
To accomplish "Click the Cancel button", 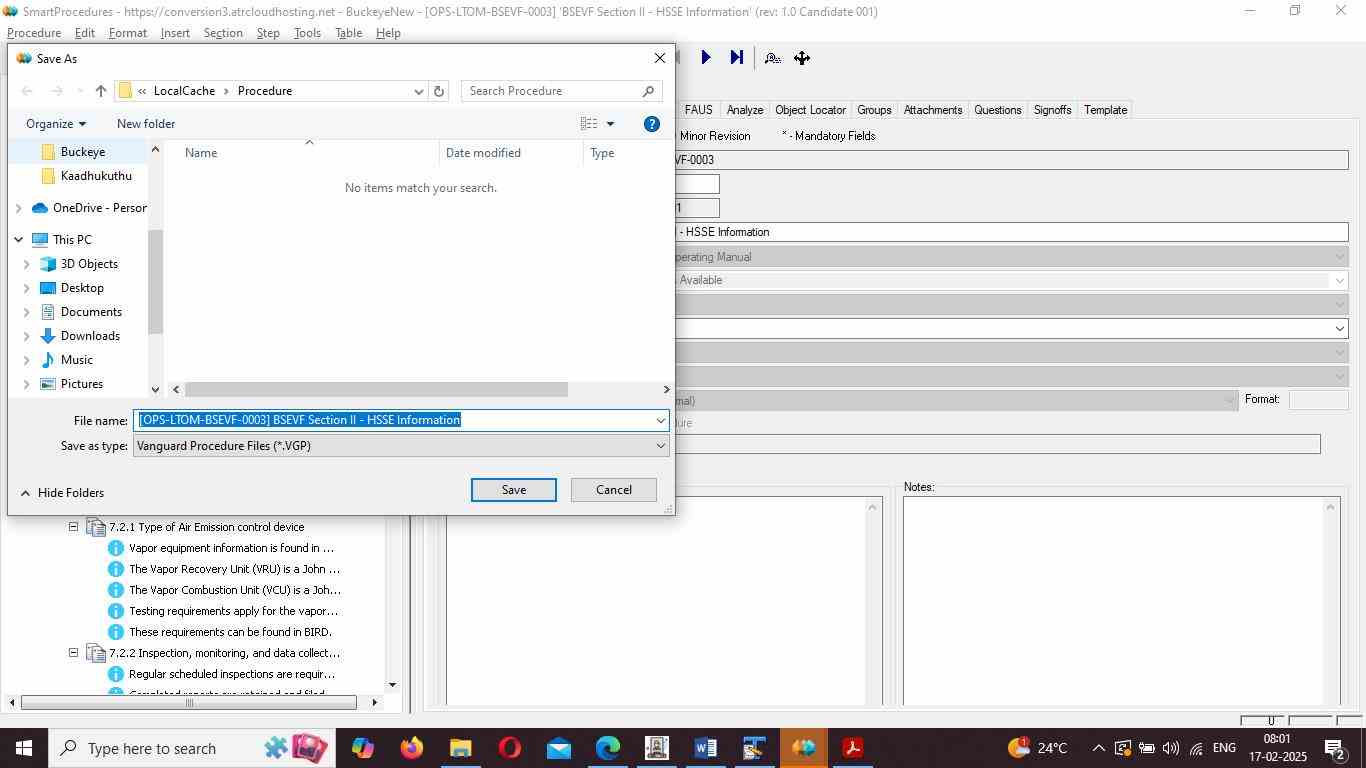I will [613, 490].
